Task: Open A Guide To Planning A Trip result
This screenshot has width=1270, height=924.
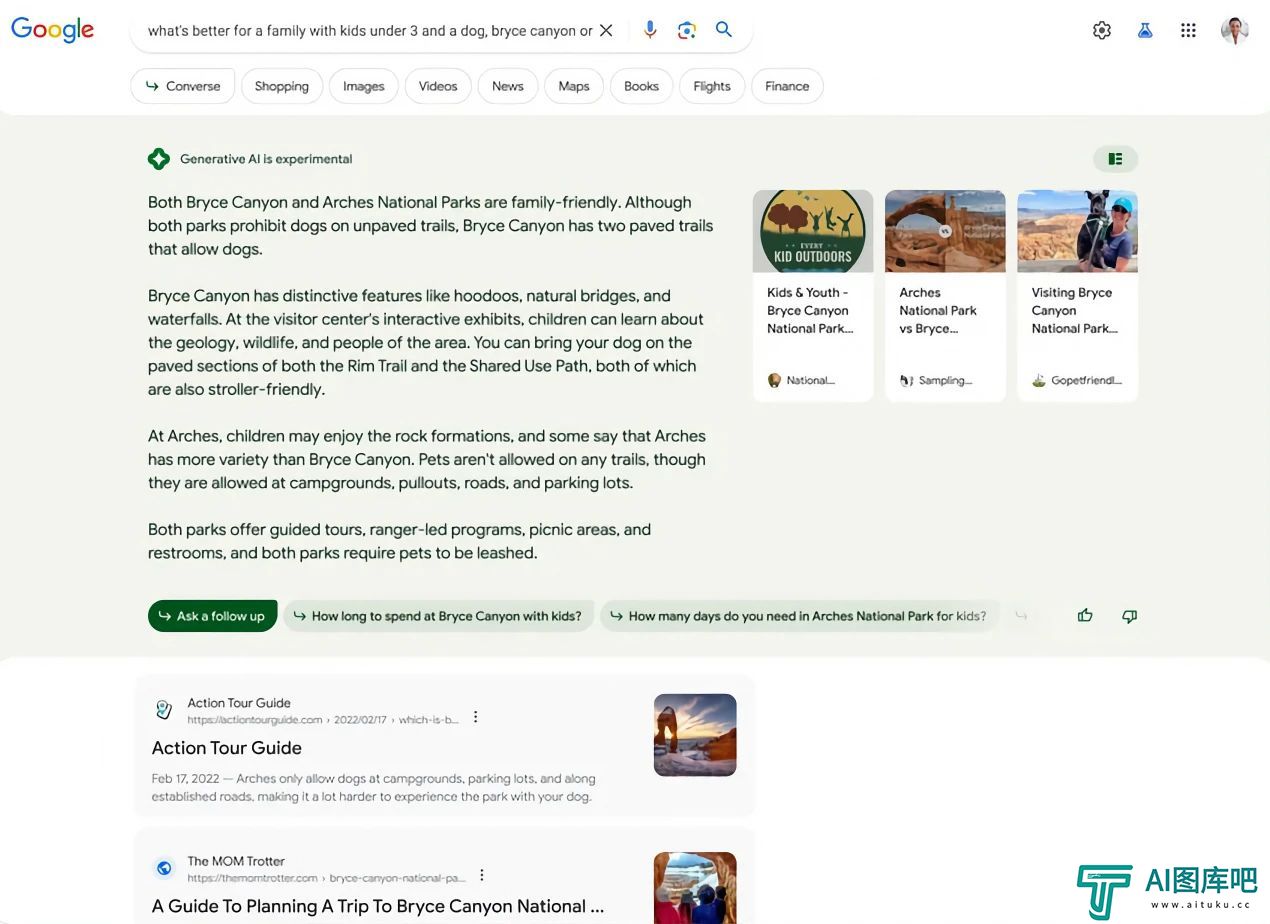Action: pyautogui.click(x=378, y=906)
